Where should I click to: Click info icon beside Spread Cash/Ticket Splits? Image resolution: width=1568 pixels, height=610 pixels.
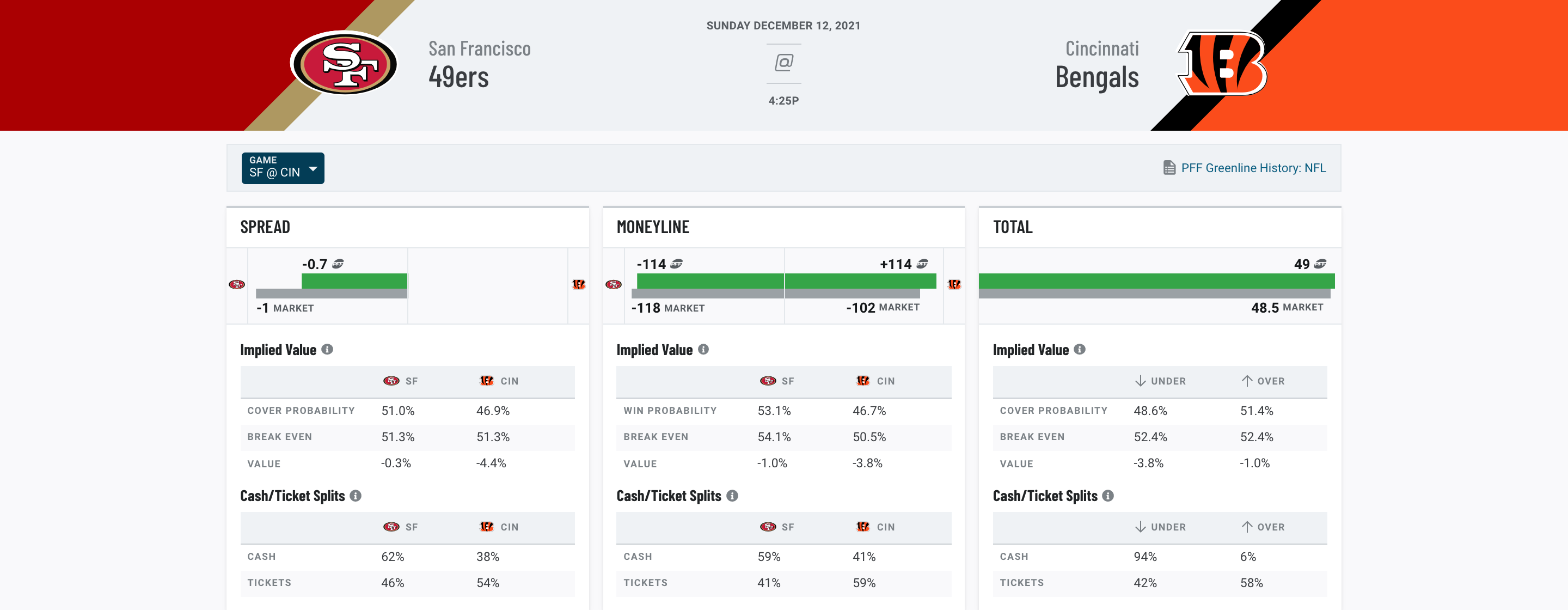356,496
